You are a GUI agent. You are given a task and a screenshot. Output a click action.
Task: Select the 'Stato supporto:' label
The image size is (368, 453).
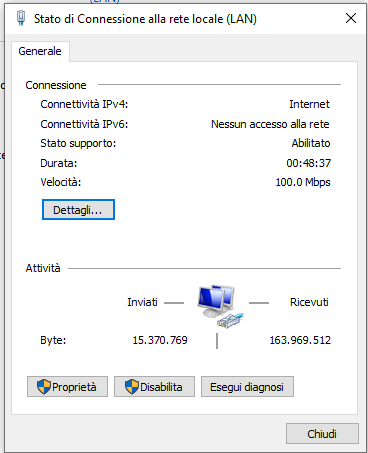click(78, 144)
